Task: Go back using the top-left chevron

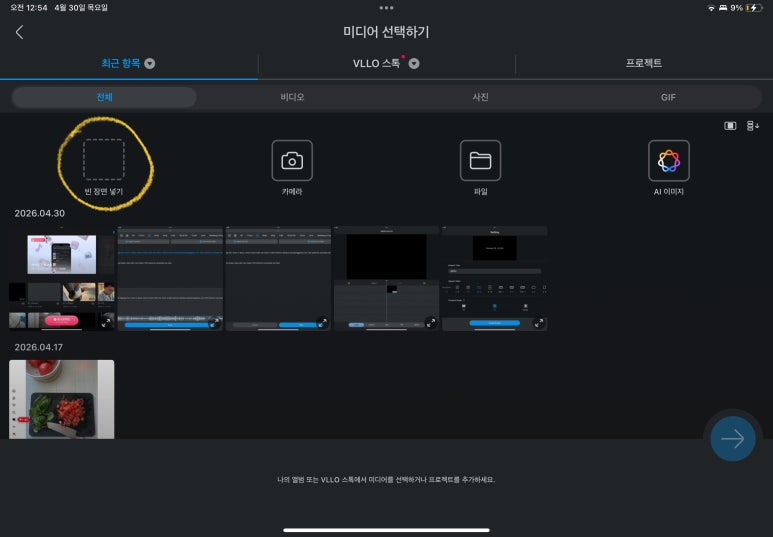Action: click(x=19, y=33)
